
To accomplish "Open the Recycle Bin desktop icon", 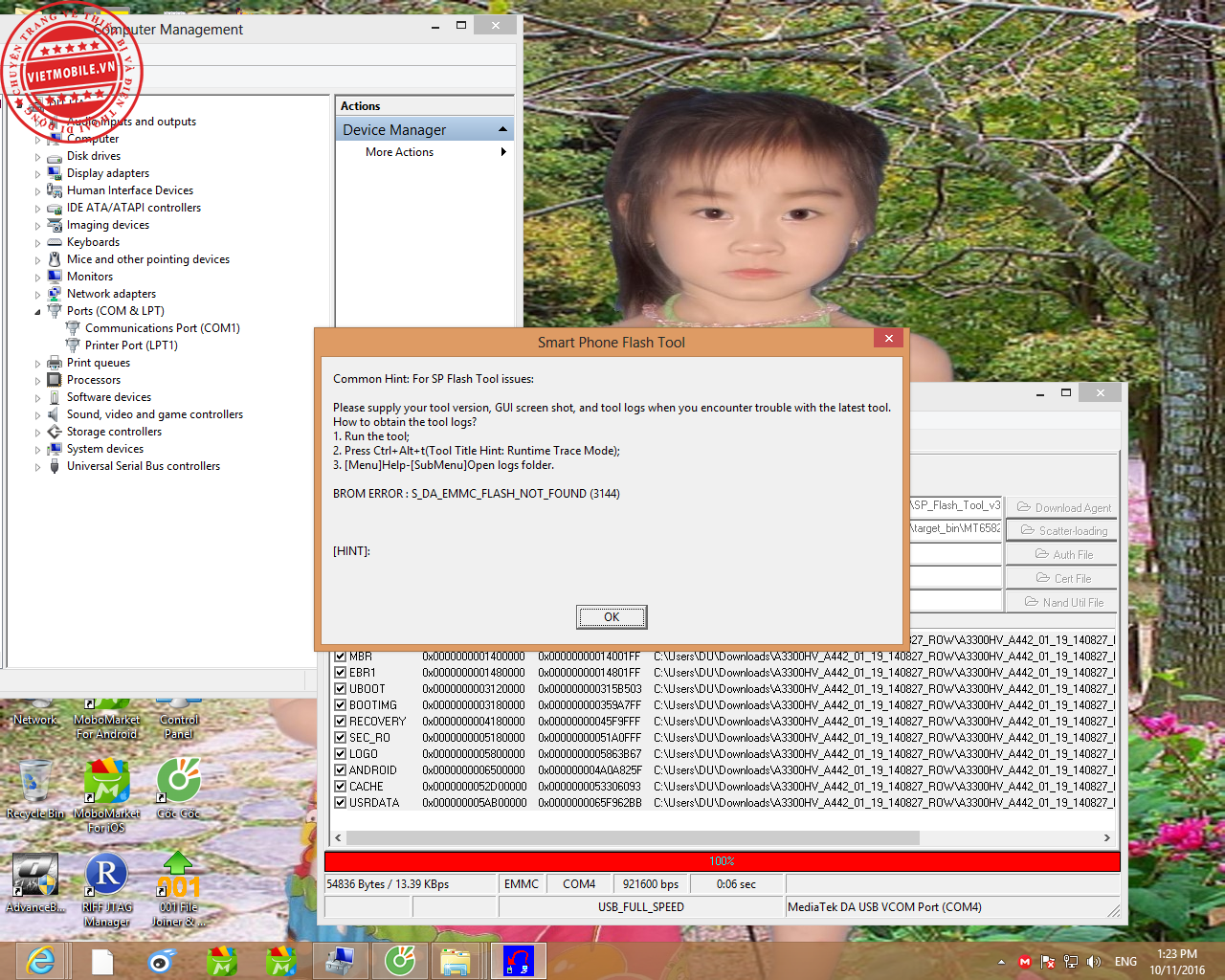I will point(35,782).
